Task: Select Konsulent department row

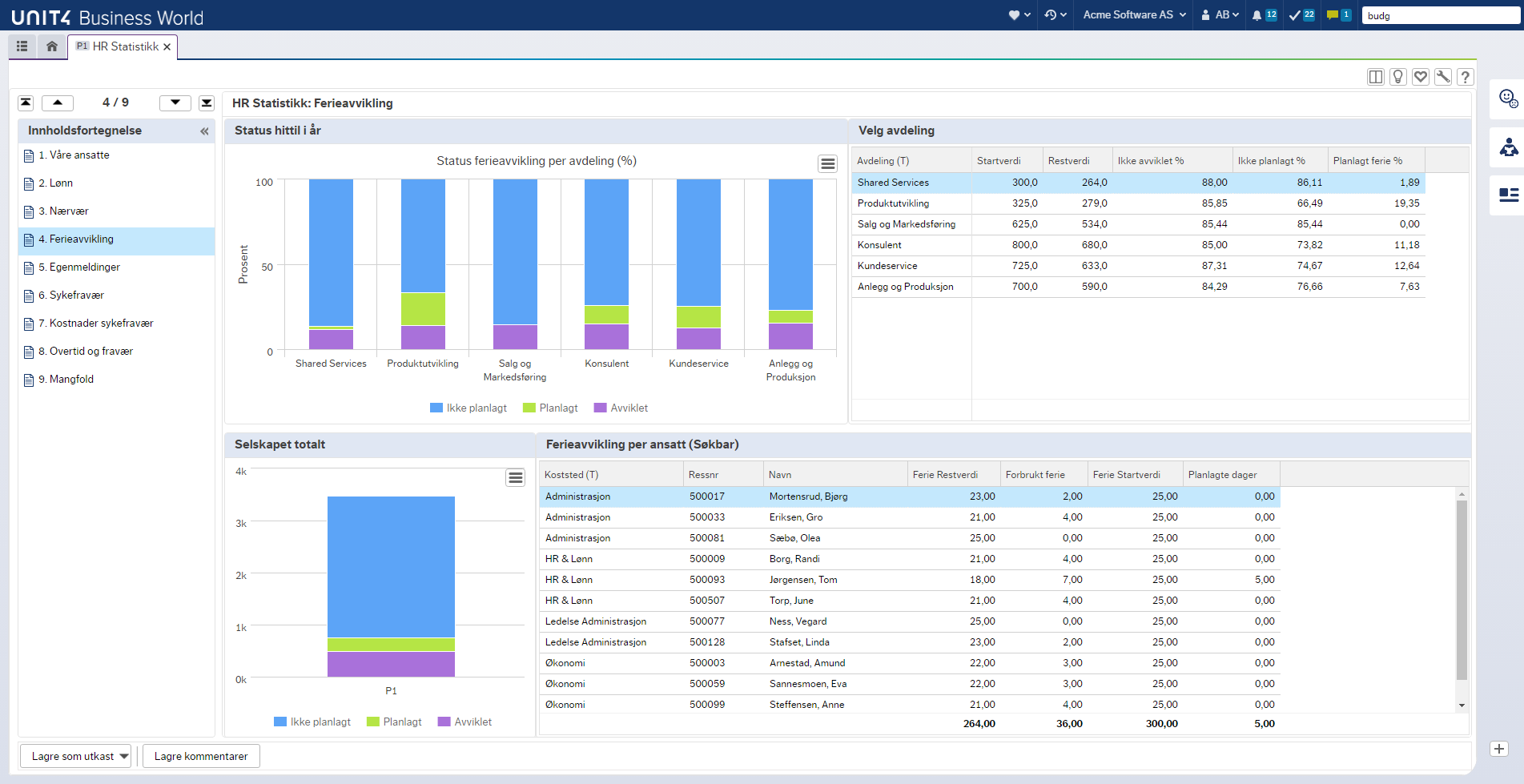Action: 1138,245
